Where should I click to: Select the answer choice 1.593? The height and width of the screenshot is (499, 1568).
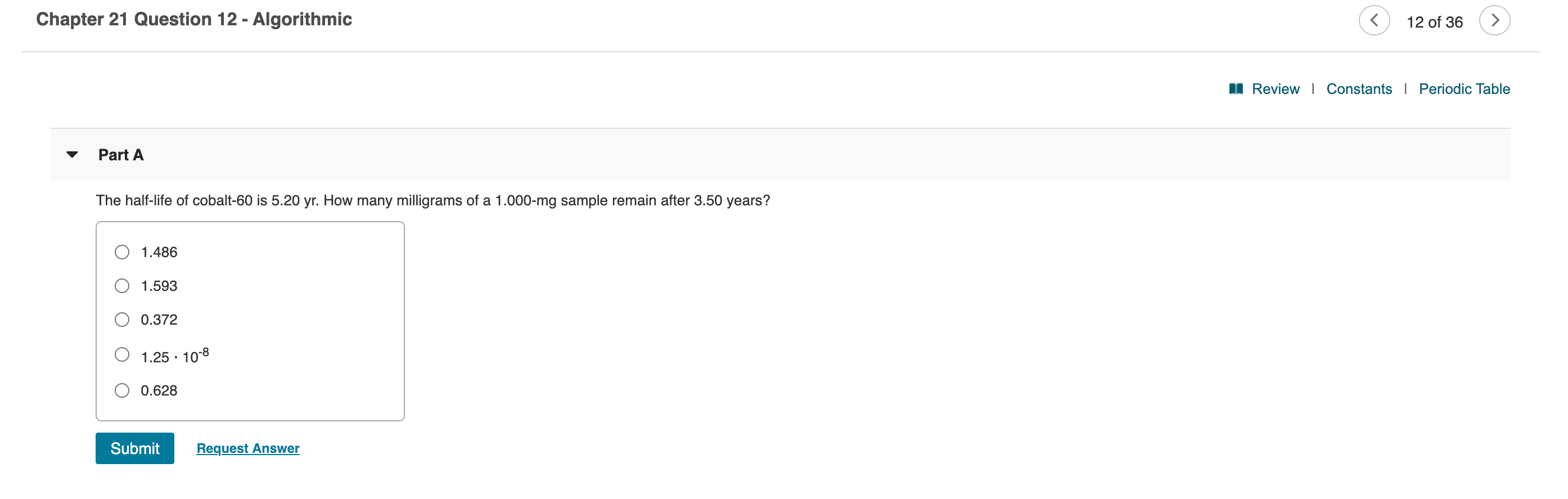pyautogui.click(x=123, y=285)
